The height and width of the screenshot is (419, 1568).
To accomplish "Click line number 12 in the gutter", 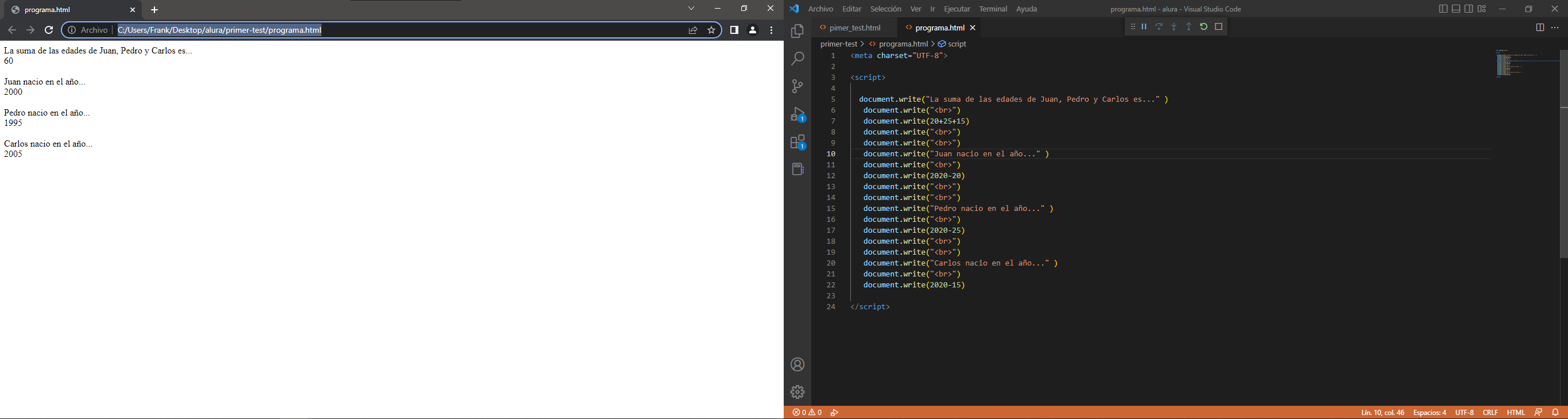I will click(831, 176).
